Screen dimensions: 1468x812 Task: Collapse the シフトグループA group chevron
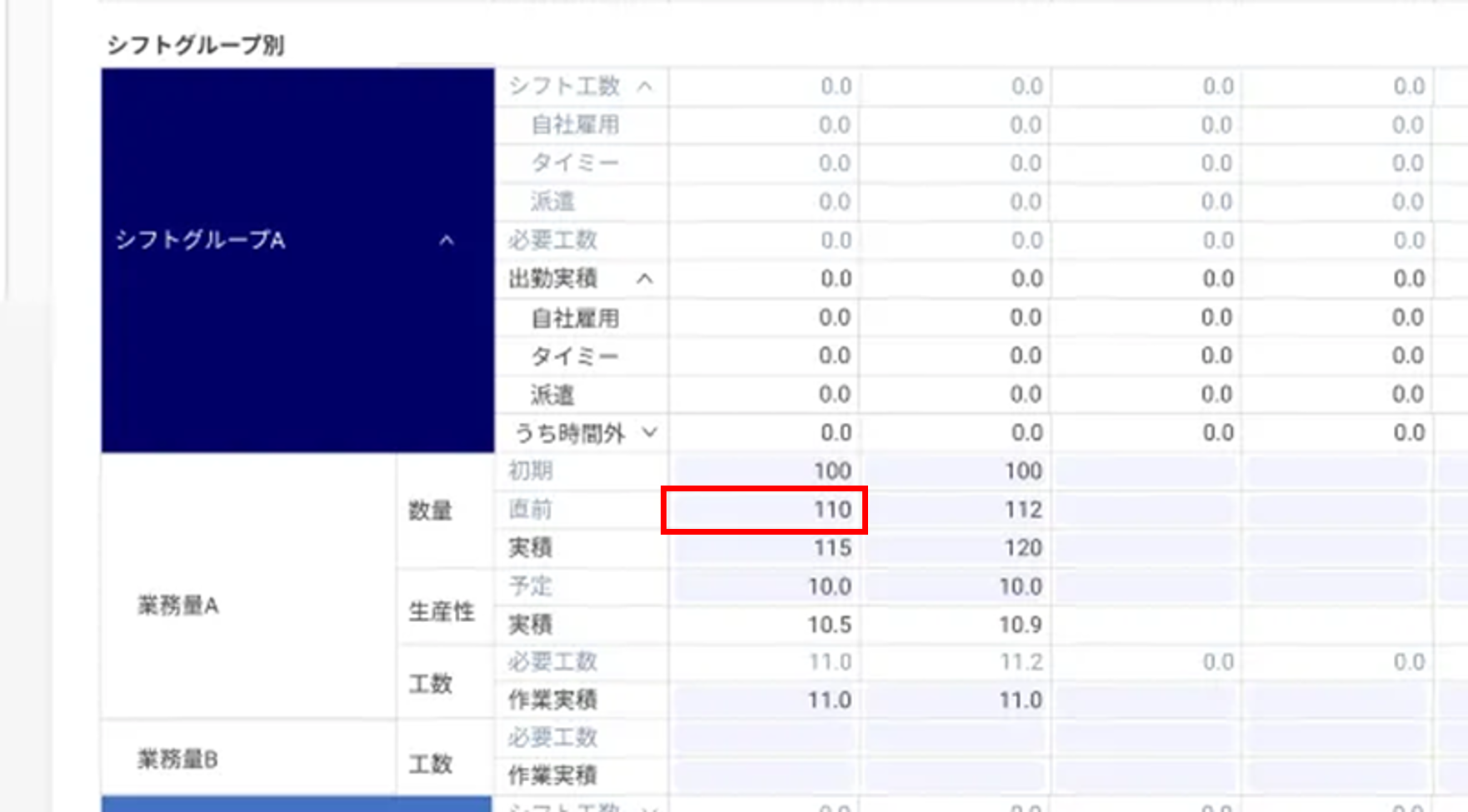447,241
